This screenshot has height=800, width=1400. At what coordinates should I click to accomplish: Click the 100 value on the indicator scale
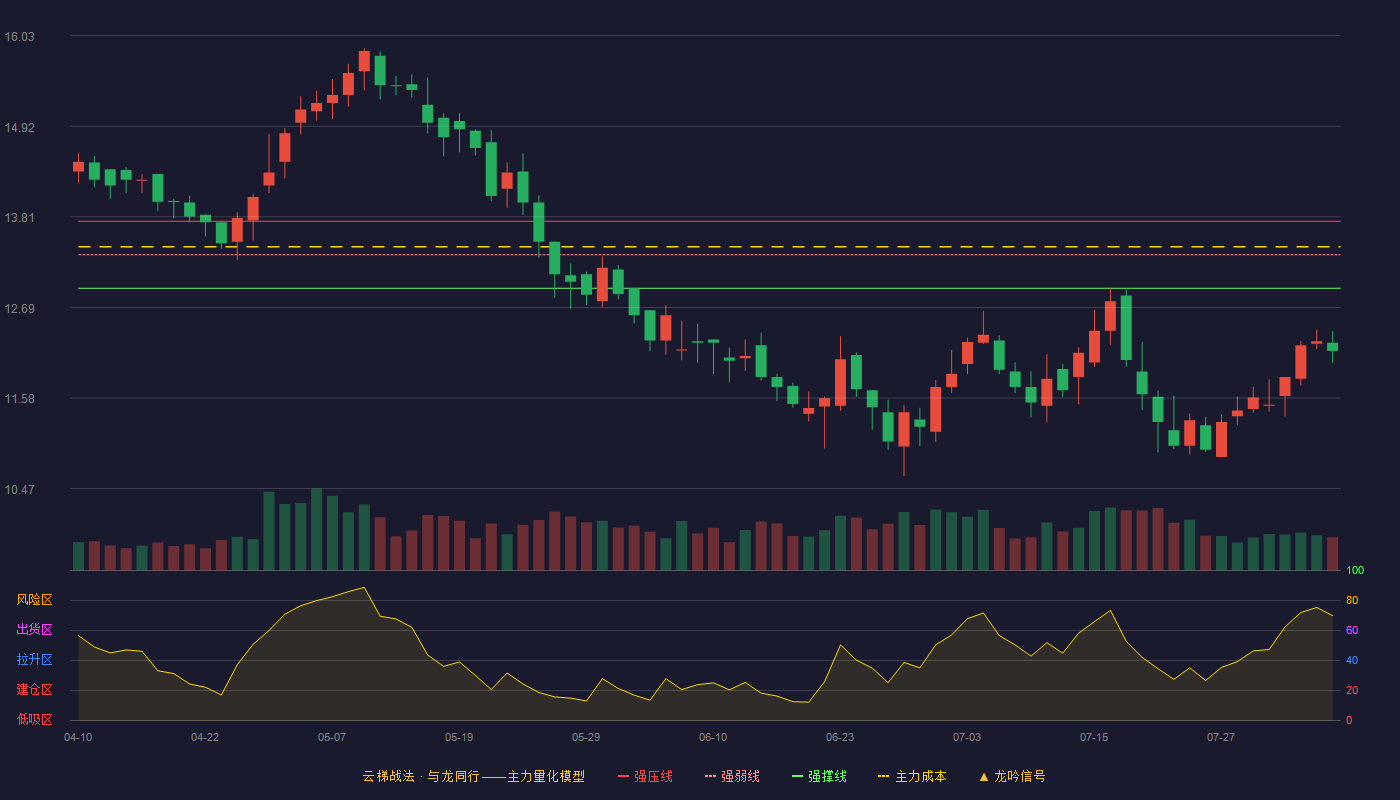[1355, 571]
